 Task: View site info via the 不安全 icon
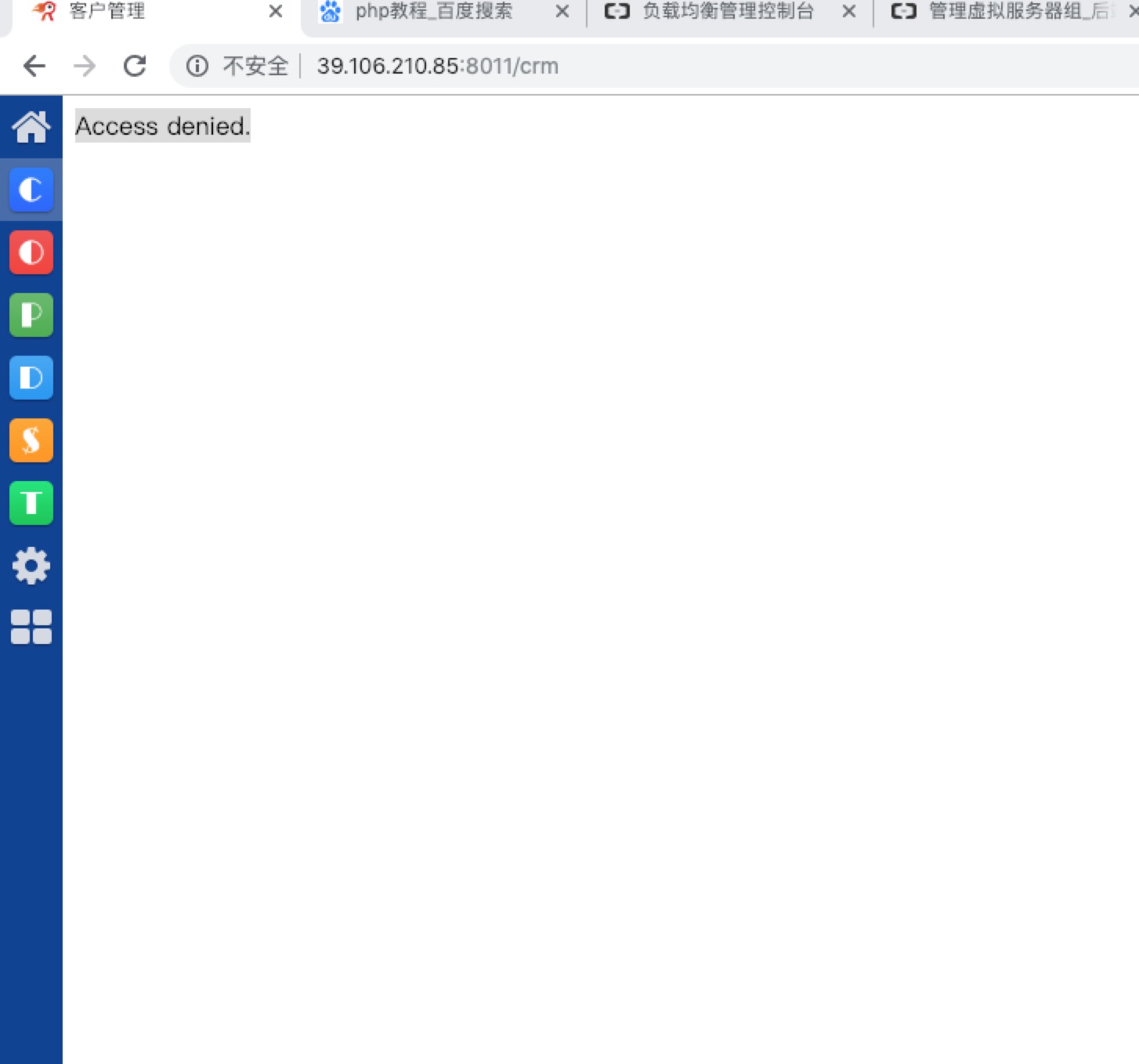point(197,66)
